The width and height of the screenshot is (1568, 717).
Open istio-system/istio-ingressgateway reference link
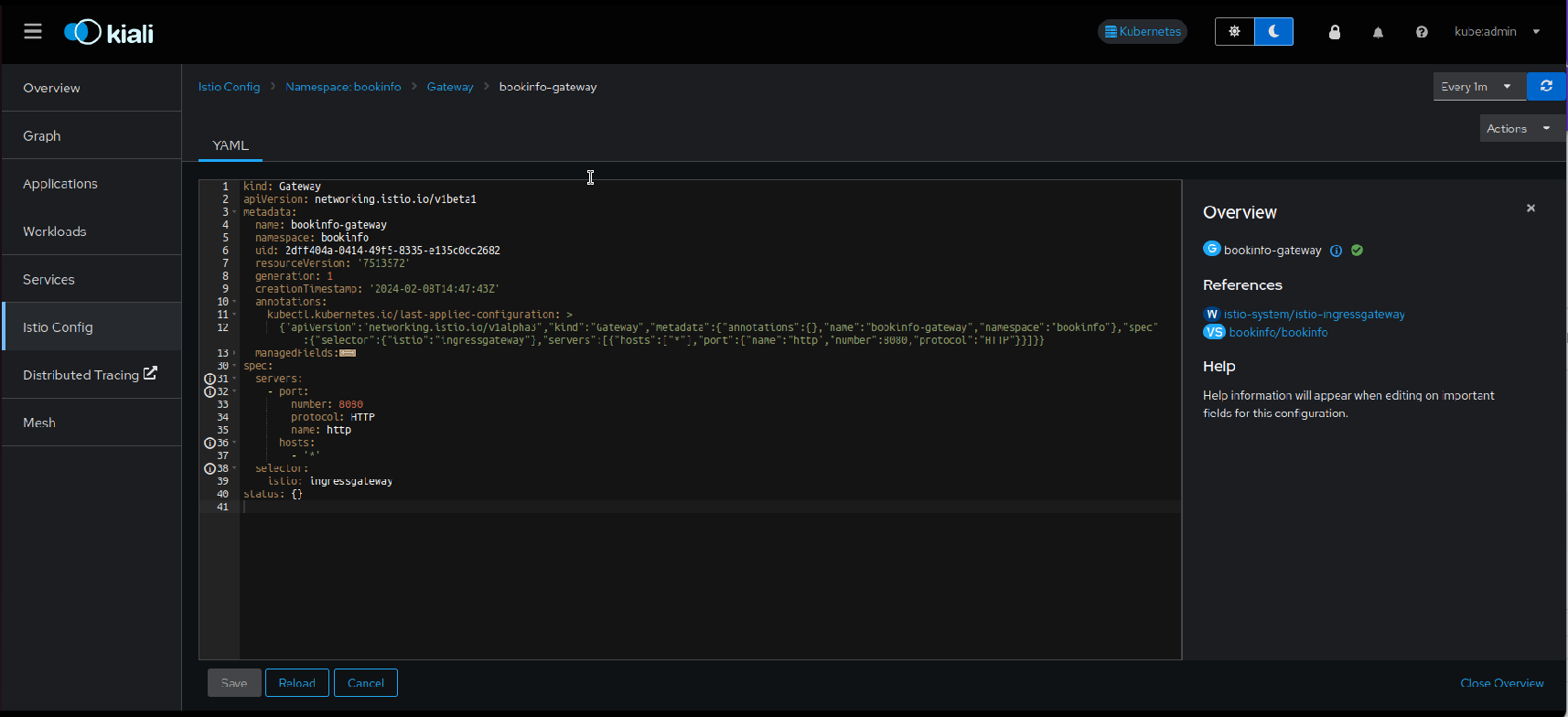pos(1314,315)
